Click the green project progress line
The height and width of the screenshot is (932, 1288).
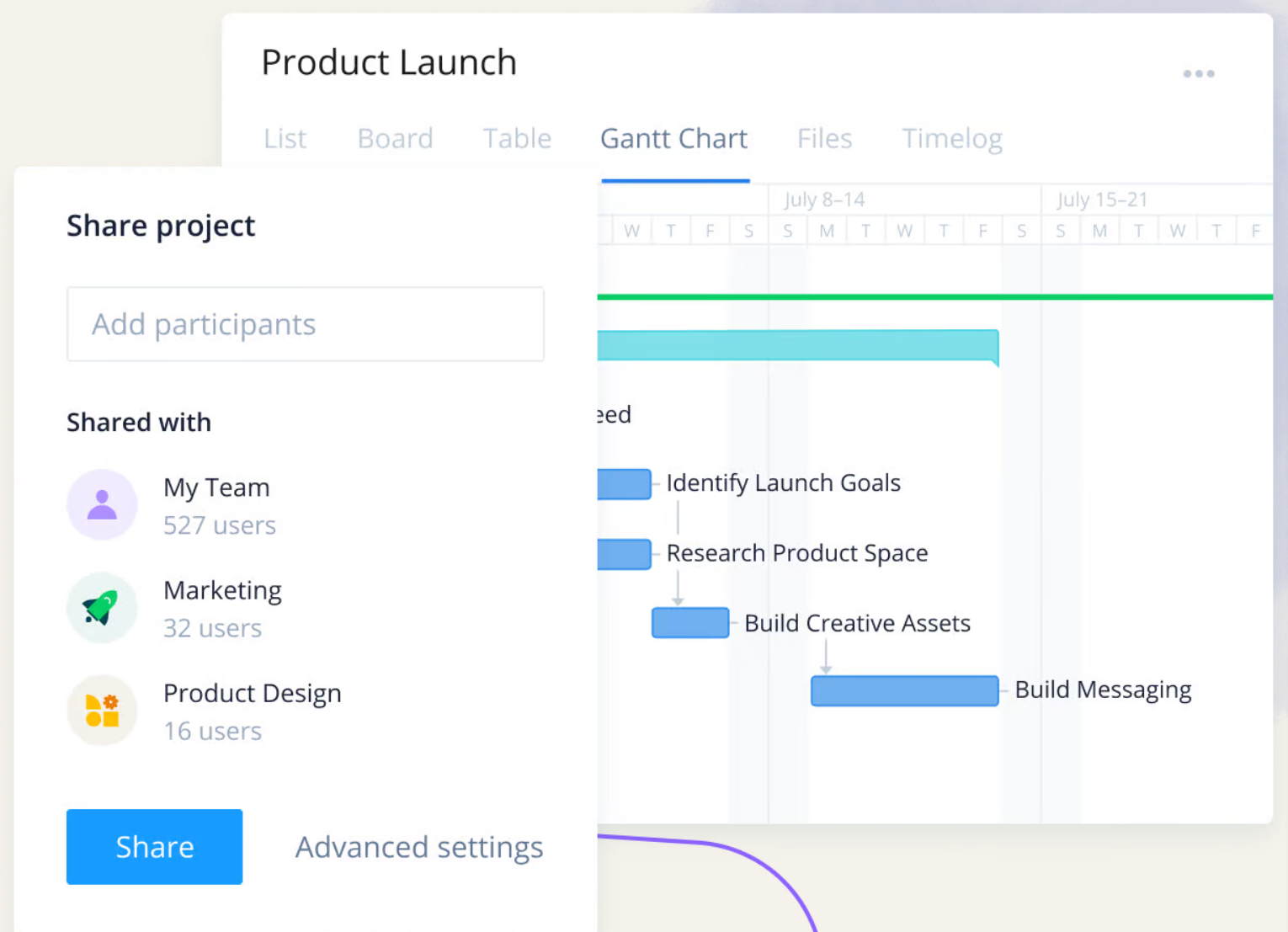pos(935,296)
